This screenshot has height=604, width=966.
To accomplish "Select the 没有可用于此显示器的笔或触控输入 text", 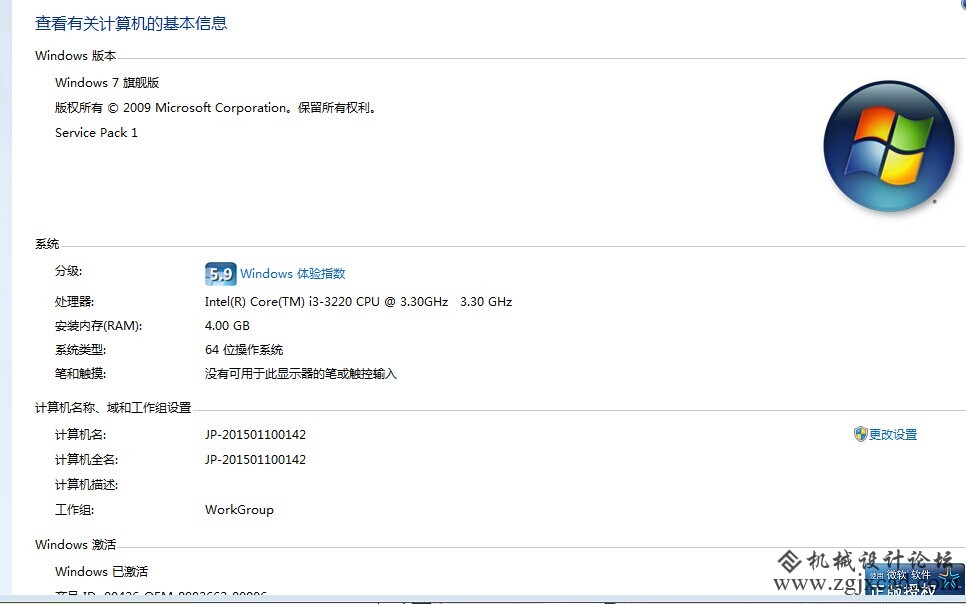I will (301, 373).
